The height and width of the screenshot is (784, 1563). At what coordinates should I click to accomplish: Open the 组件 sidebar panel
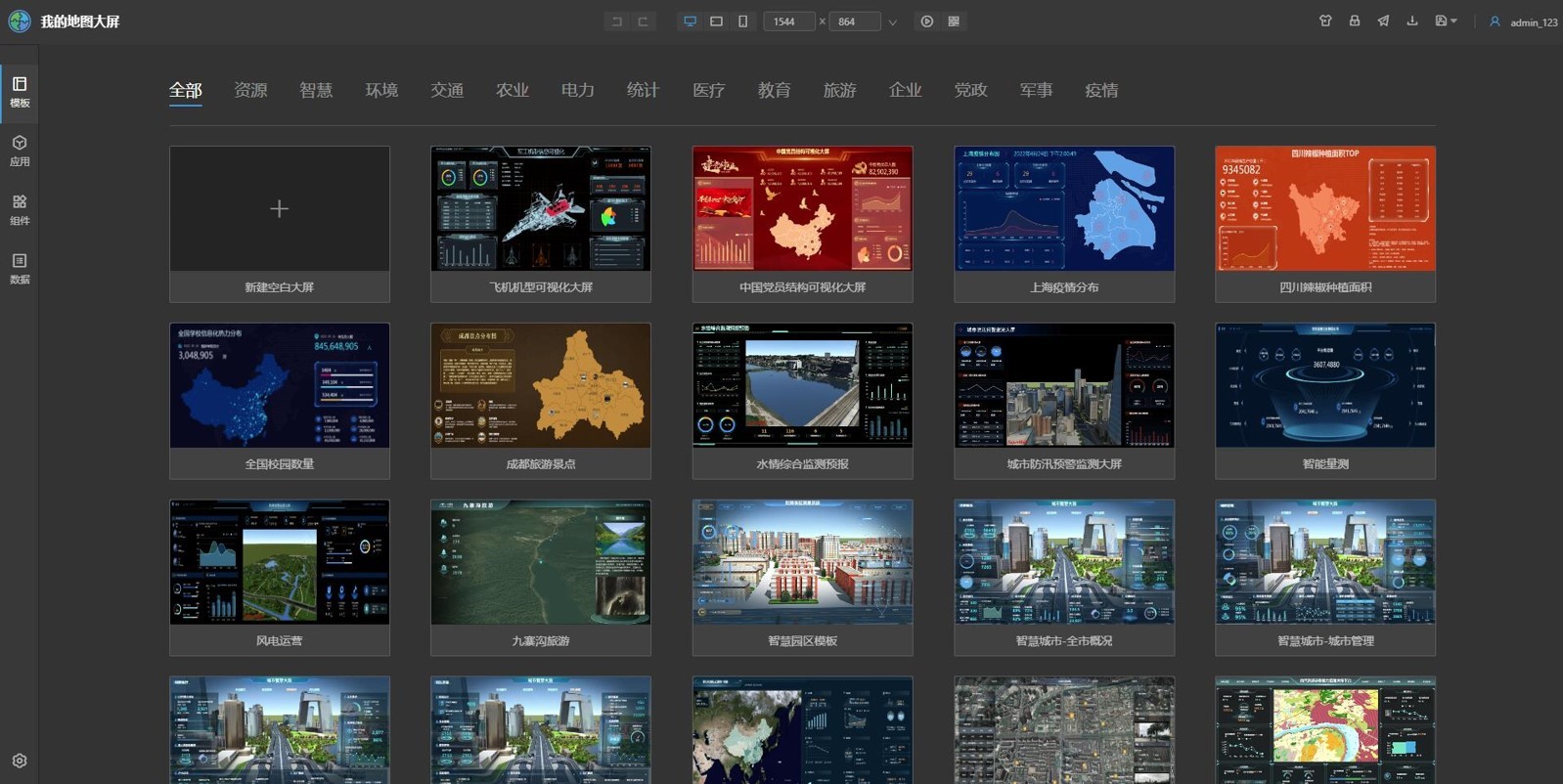[x=20, y=209]
